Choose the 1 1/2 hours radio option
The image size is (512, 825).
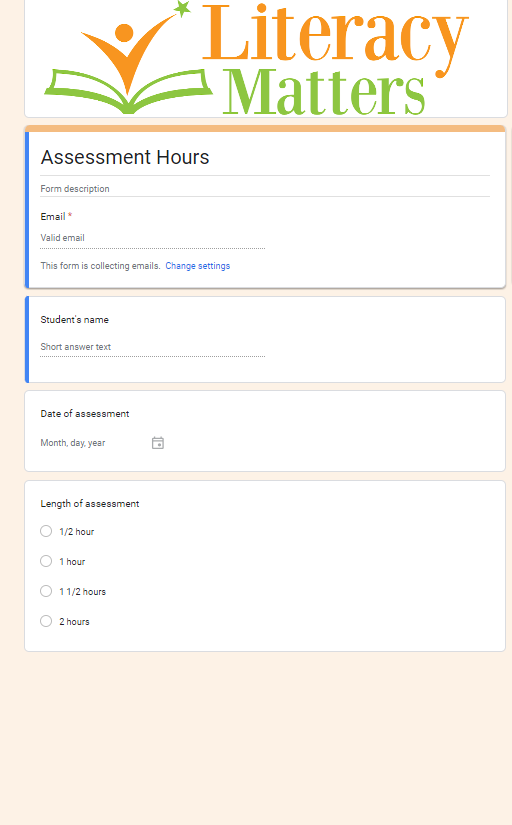pyautogui.click(x=46, y=591)
